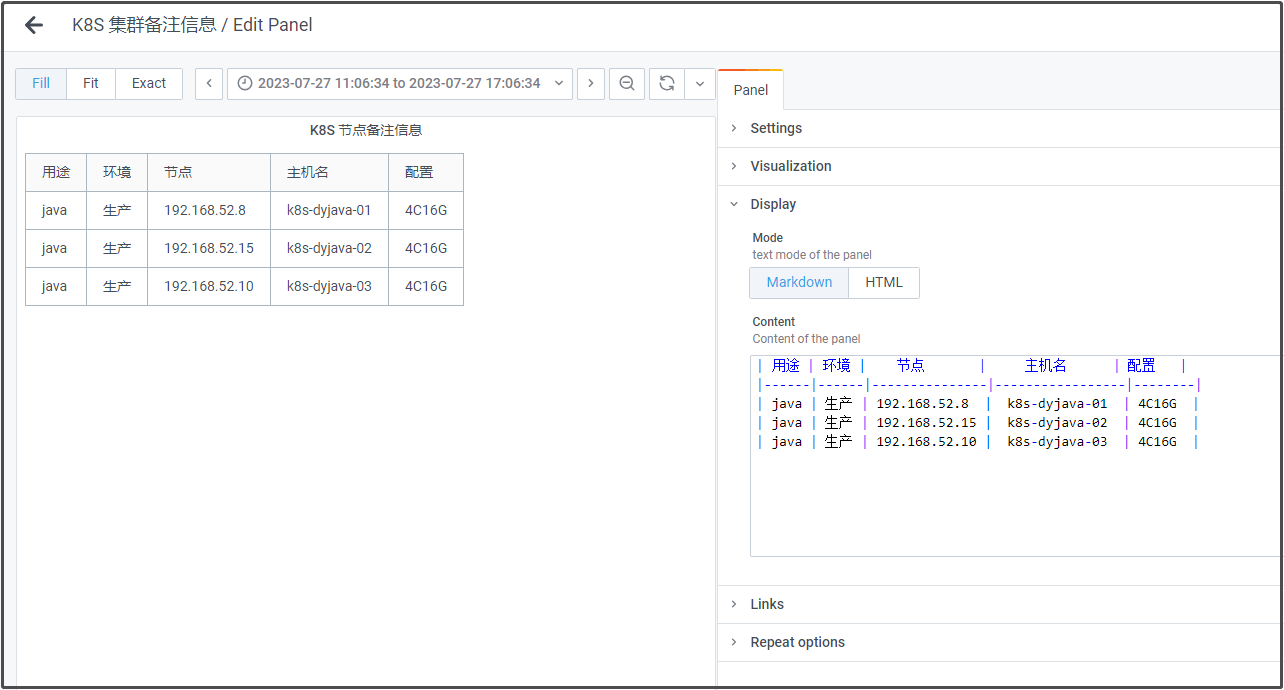Viewport: 1284px width, 690px height.
Task: Shift time range forward with right chevron
Action: click(591, 84)
